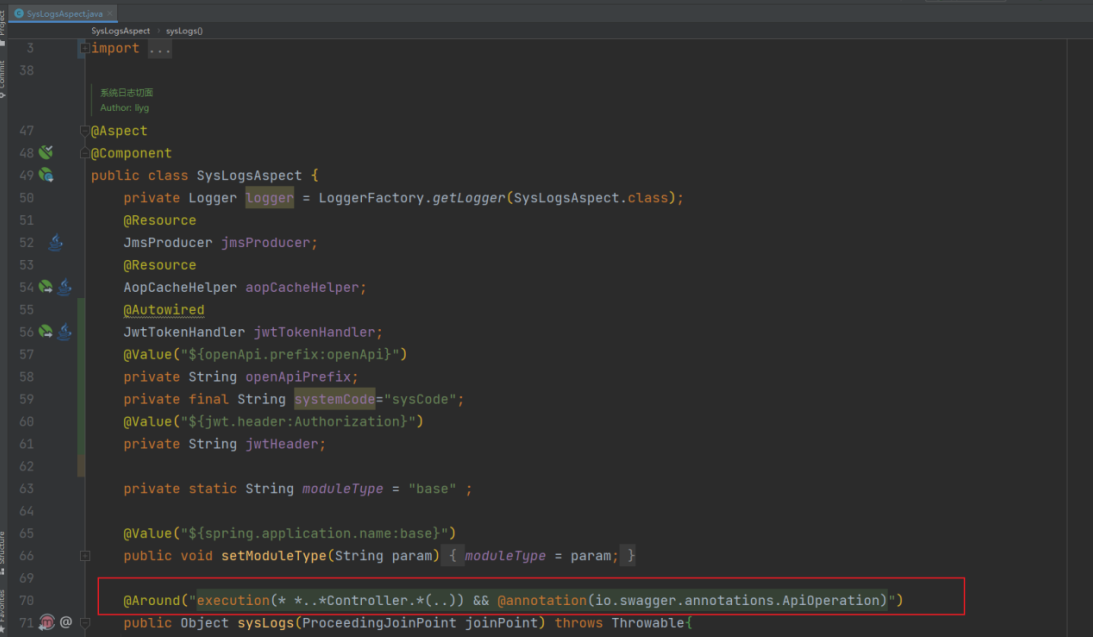Click the Spring gutter icon at line 49
This screenshot has height=637, width=1093.
pyautogui.click(x=45, y=175)
